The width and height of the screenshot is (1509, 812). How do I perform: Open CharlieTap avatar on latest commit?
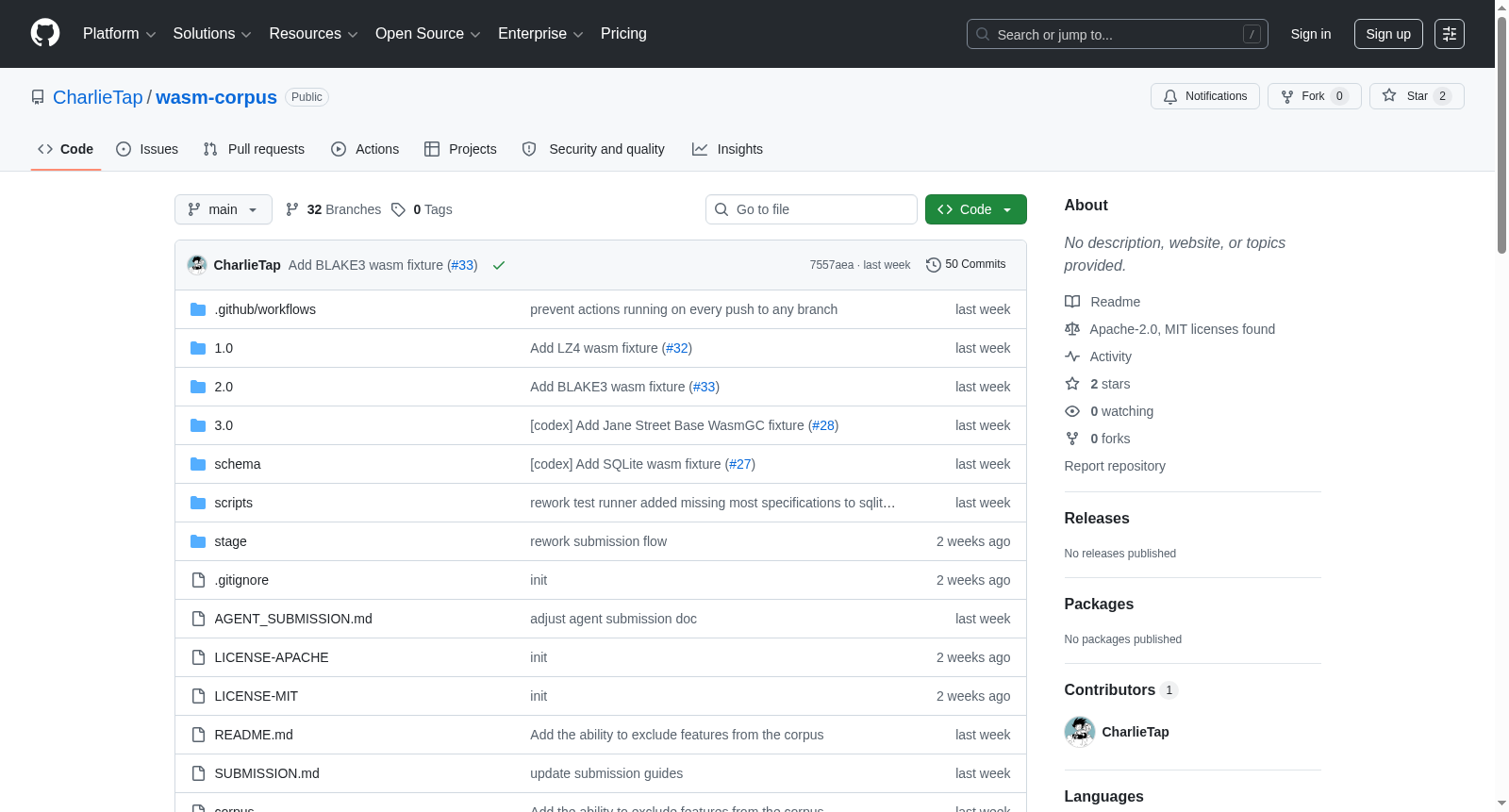coord(197,265)
